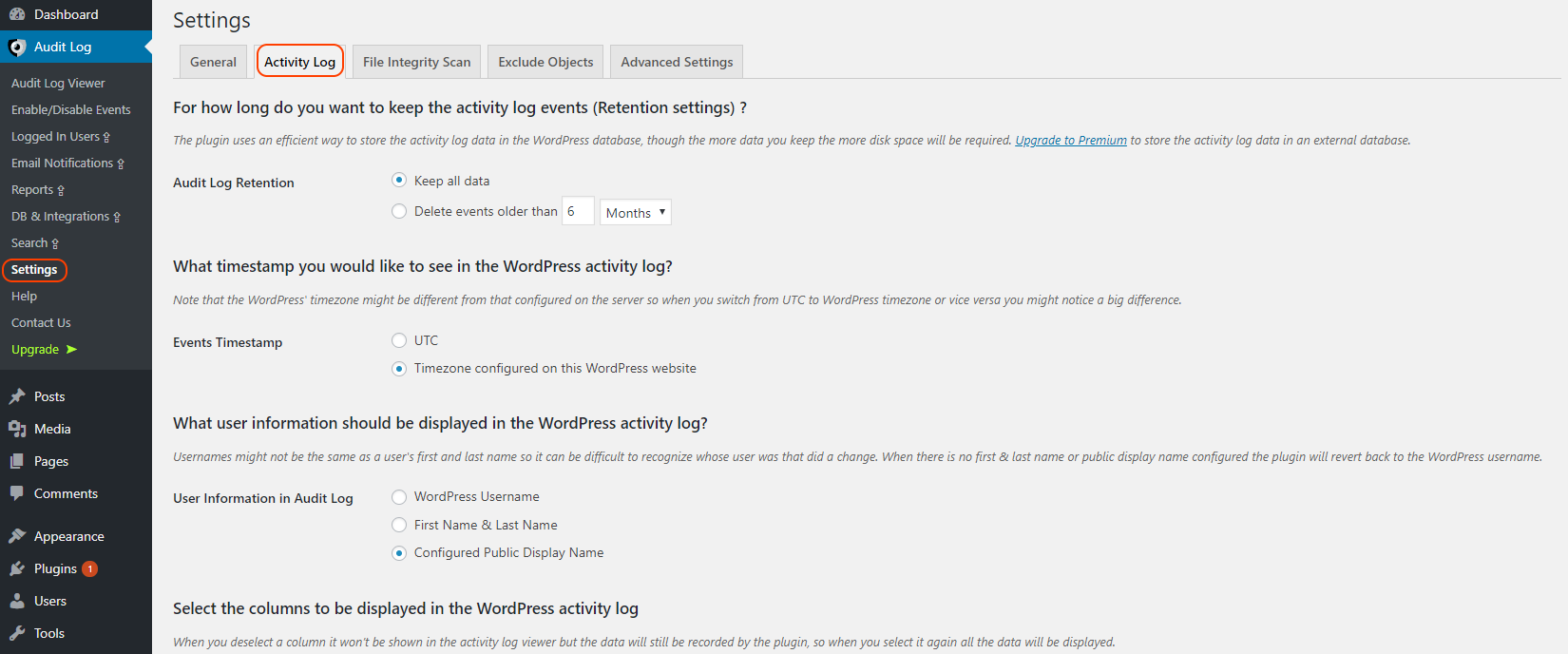Screen dimensions: 1568x654
Task: Open DB & Integrations submenu
Action: (x=60, y=217)
